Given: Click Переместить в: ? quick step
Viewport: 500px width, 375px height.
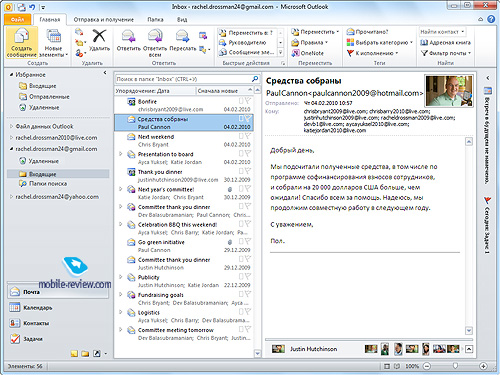Looking at the screenshot, I should coord(247,32).
